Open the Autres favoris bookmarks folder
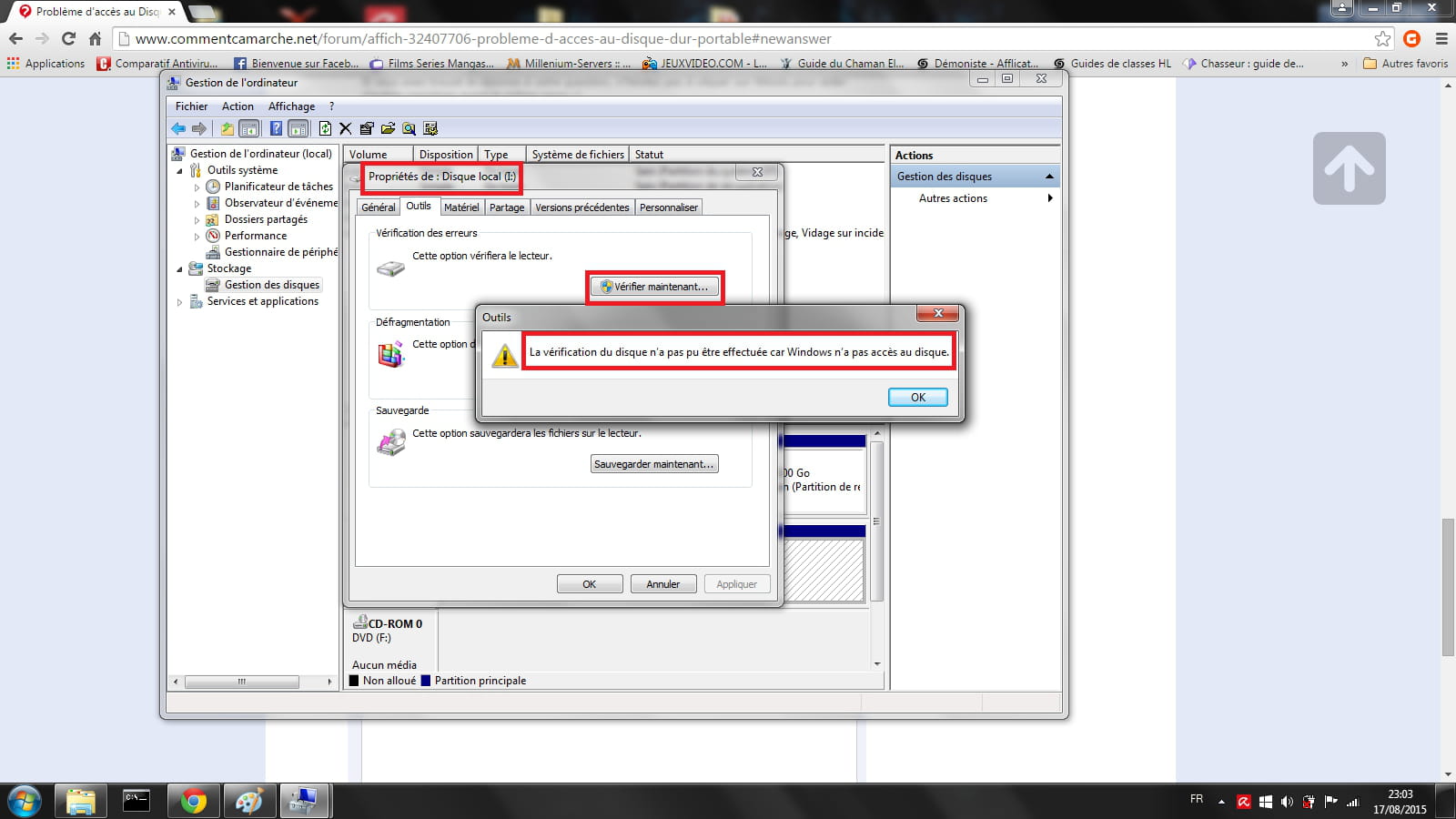1456x819 pixels. pyautogui.click(x=1406, y=64)
